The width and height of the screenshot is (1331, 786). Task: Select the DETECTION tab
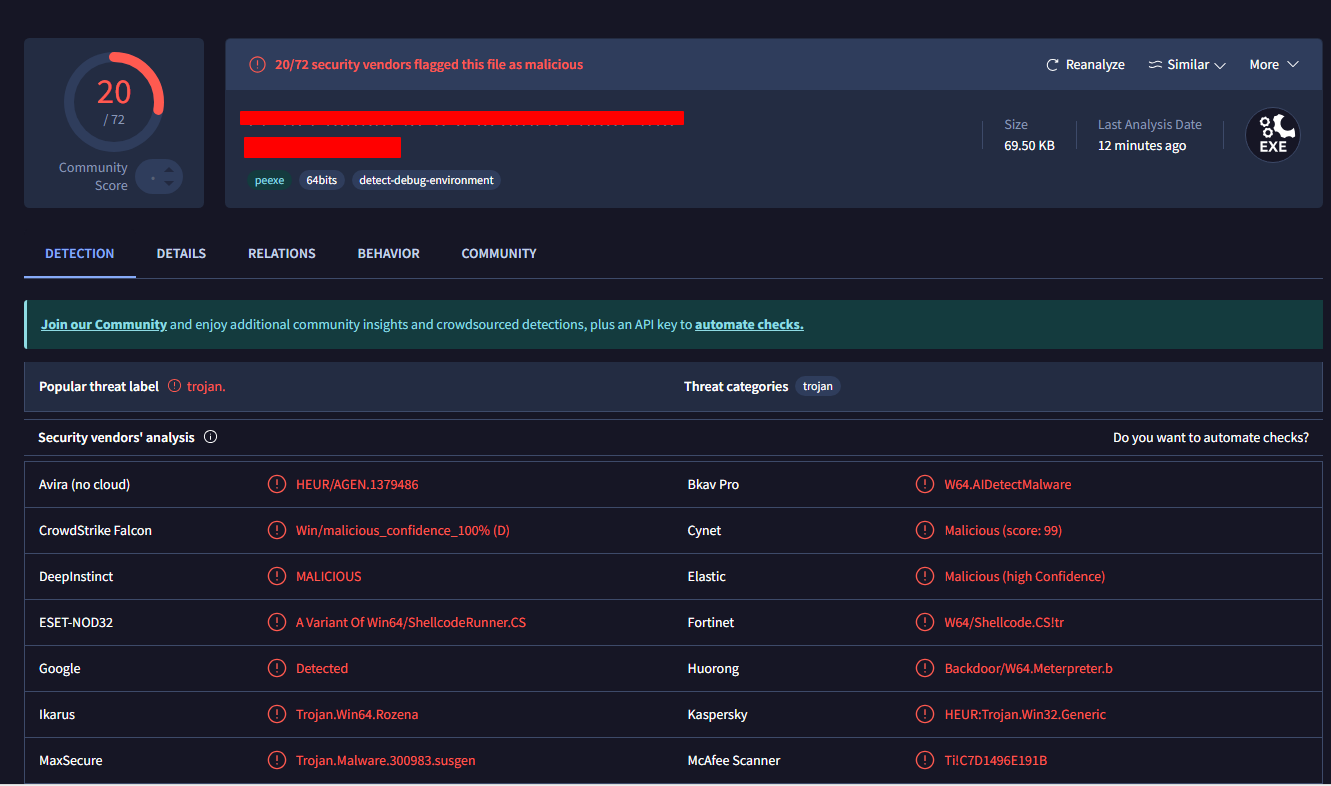point(80,253)
